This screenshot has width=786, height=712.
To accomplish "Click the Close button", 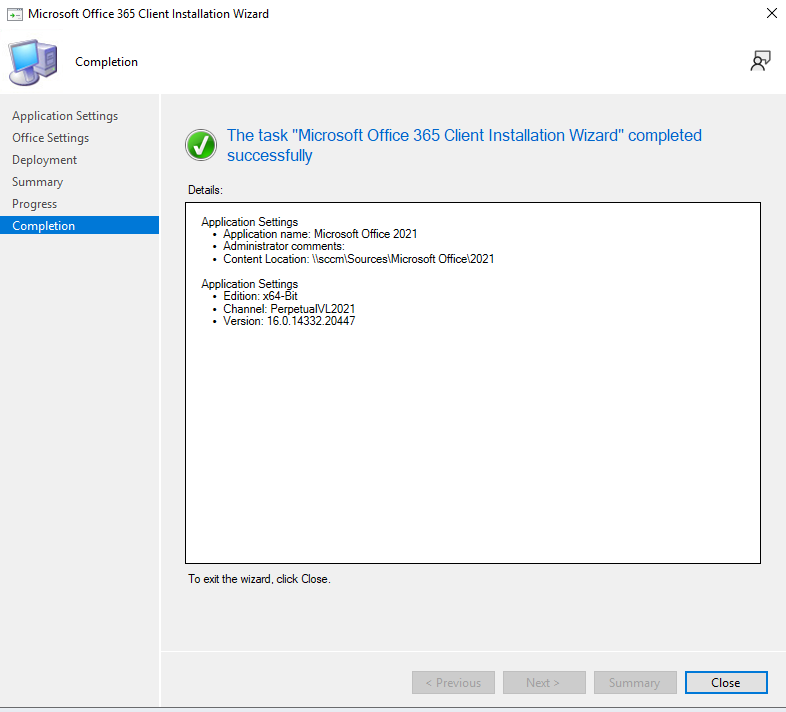I will pos(726,682).
